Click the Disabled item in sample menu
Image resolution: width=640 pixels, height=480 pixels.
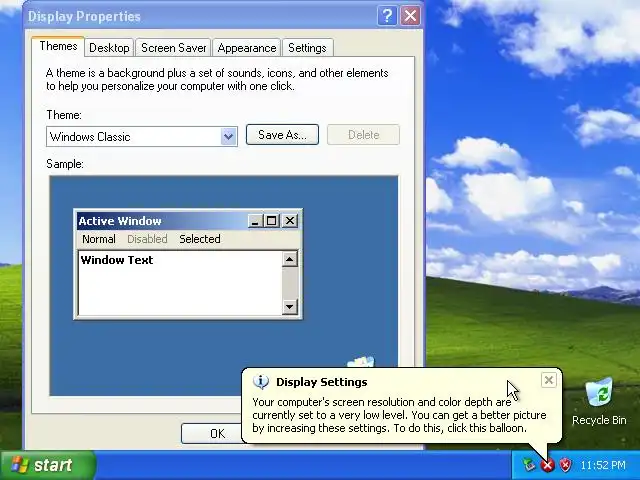(x=147, y=239)
